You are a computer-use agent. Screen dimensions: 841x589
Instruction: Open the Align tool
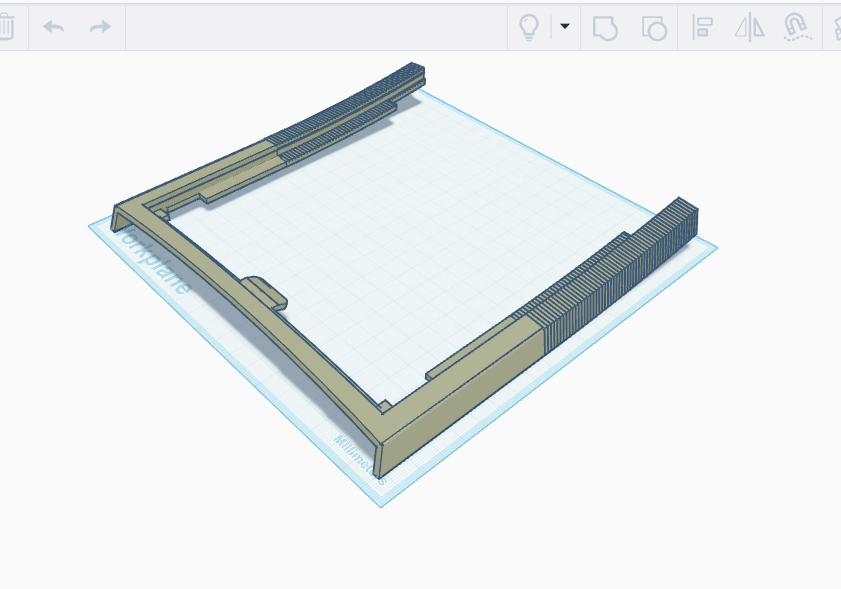click(x=702, y=27)
